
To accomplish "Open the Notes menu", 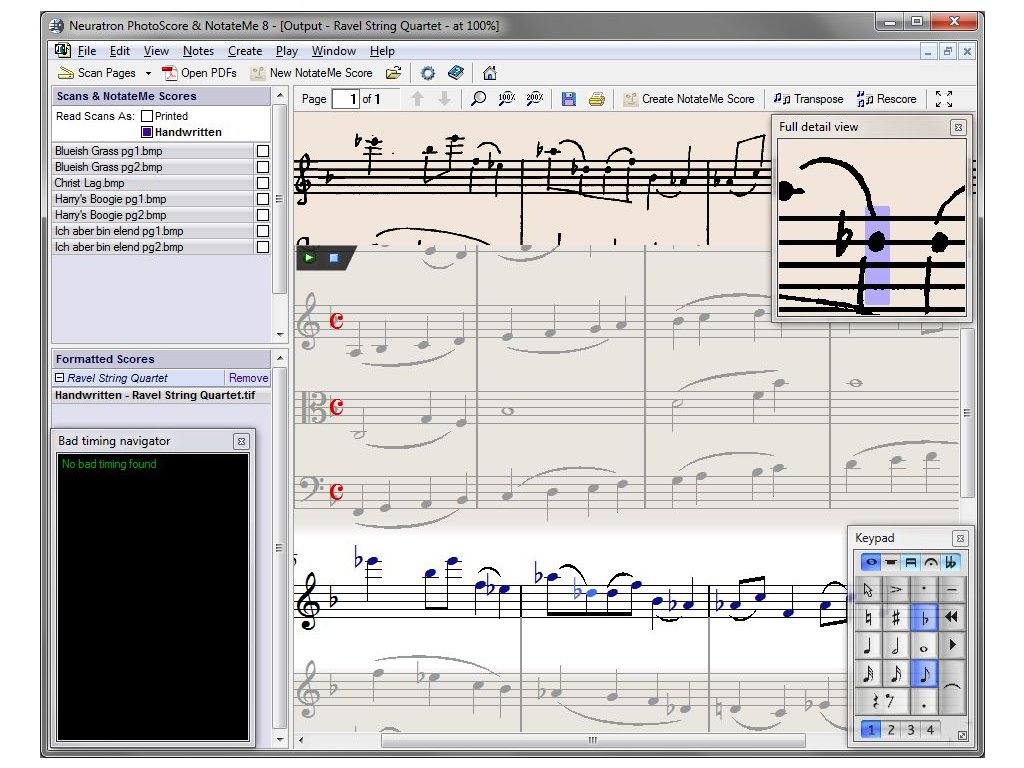I will tap(199, 51).
